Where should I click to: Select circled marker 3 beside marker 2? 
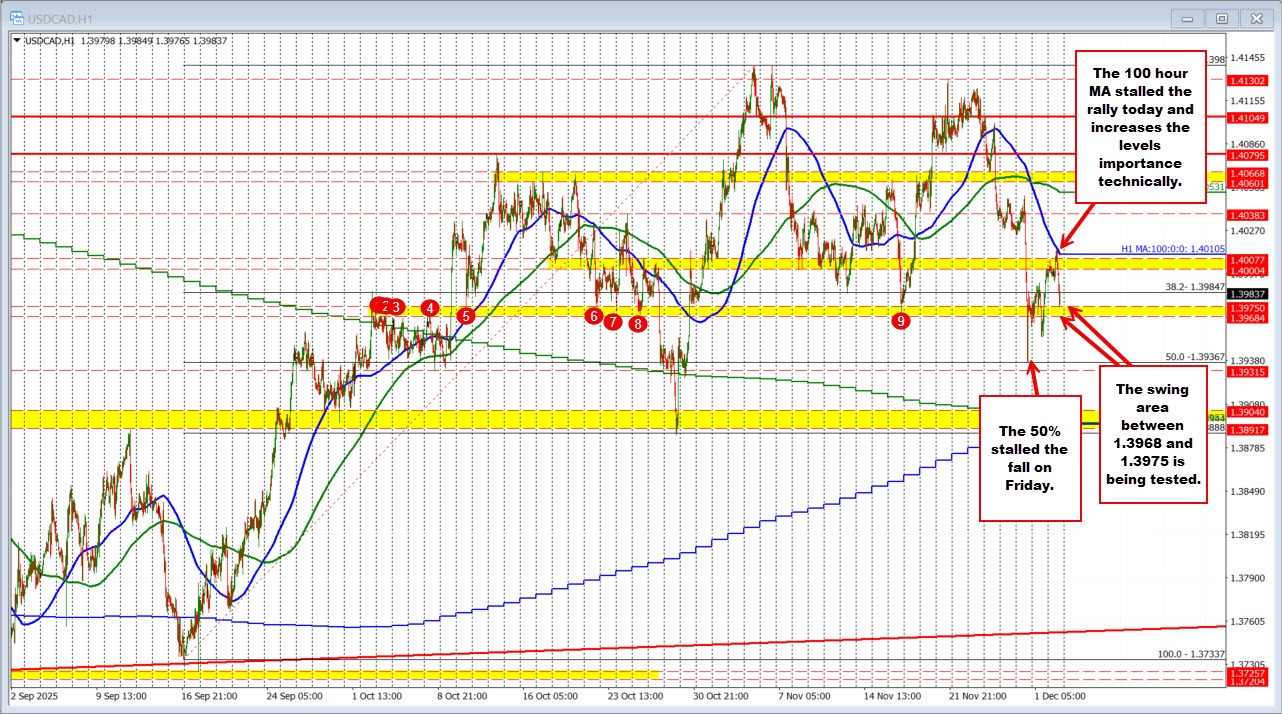(x=395, y=307)
